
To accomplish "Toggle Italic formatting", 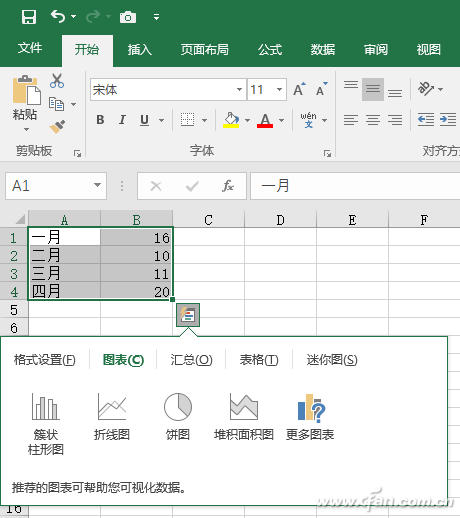I will (122, 120).
